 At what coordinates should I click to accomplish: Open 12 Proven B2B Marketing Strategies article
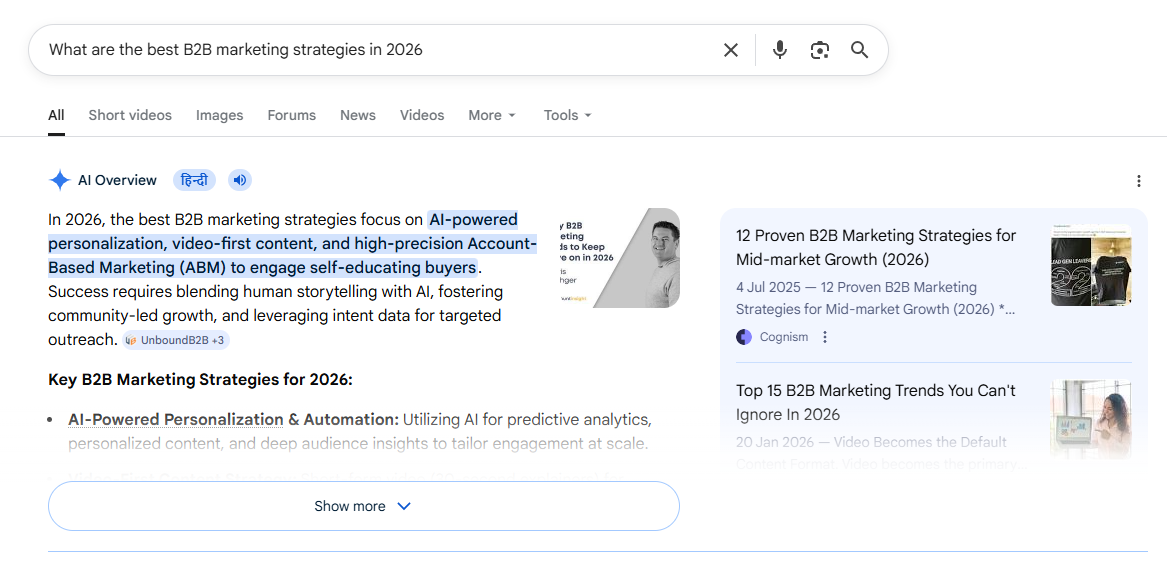pyautogui.click(x=875, y=247)
